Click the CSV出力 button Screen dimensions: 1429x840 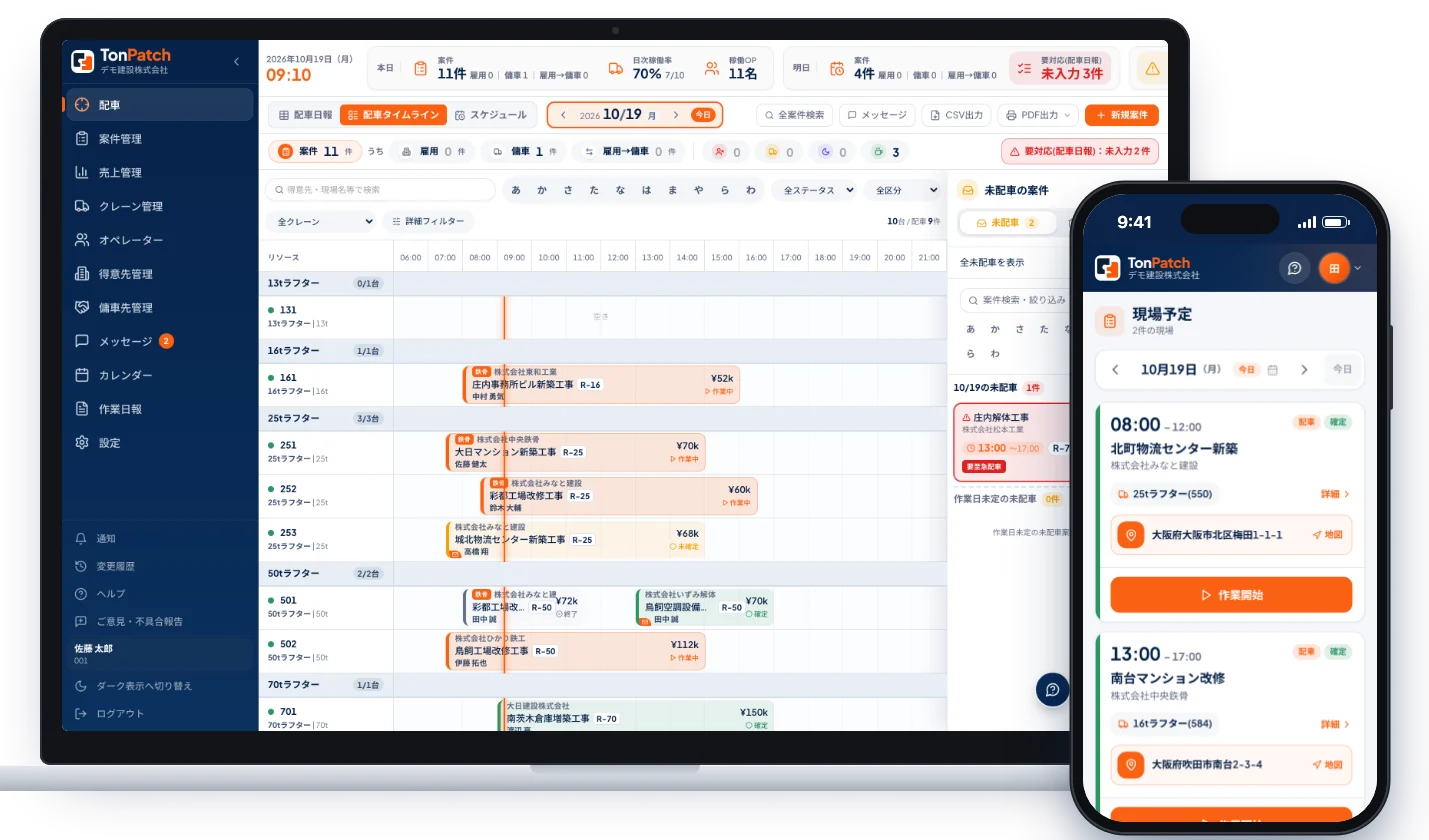point(956,115)
